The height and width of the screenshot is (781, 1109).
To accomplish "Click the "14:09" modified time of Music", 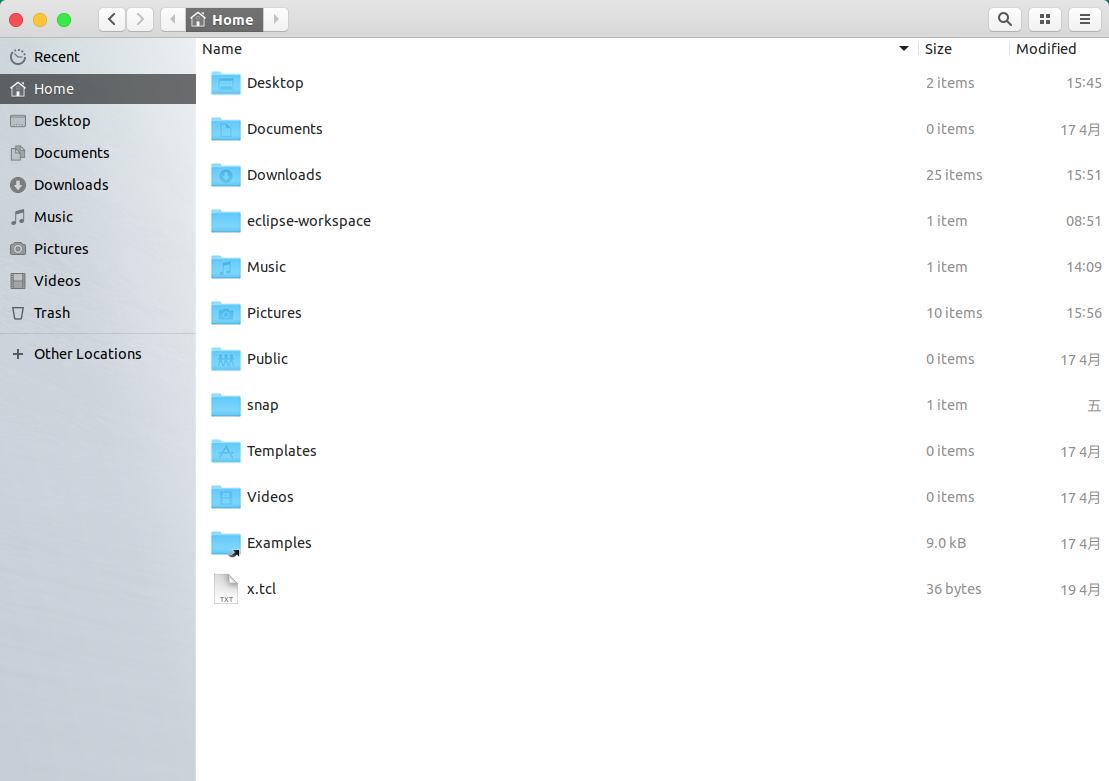I will click(1084, 267).
